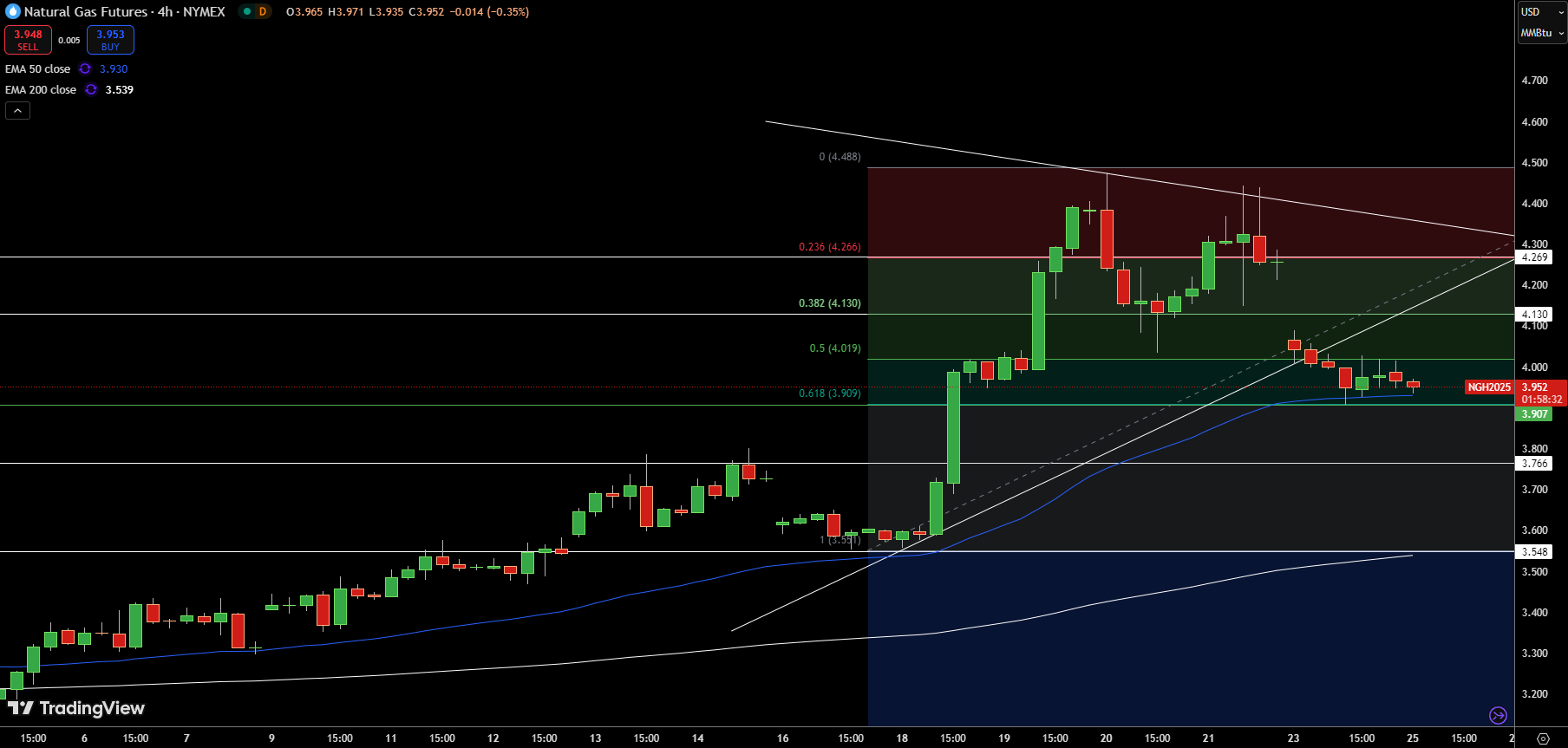Image resolution: width=1568 pixels, height=748 pixels.
Task: Click the Natural Gas Futures symbol logo
Action: click(12, 11)
